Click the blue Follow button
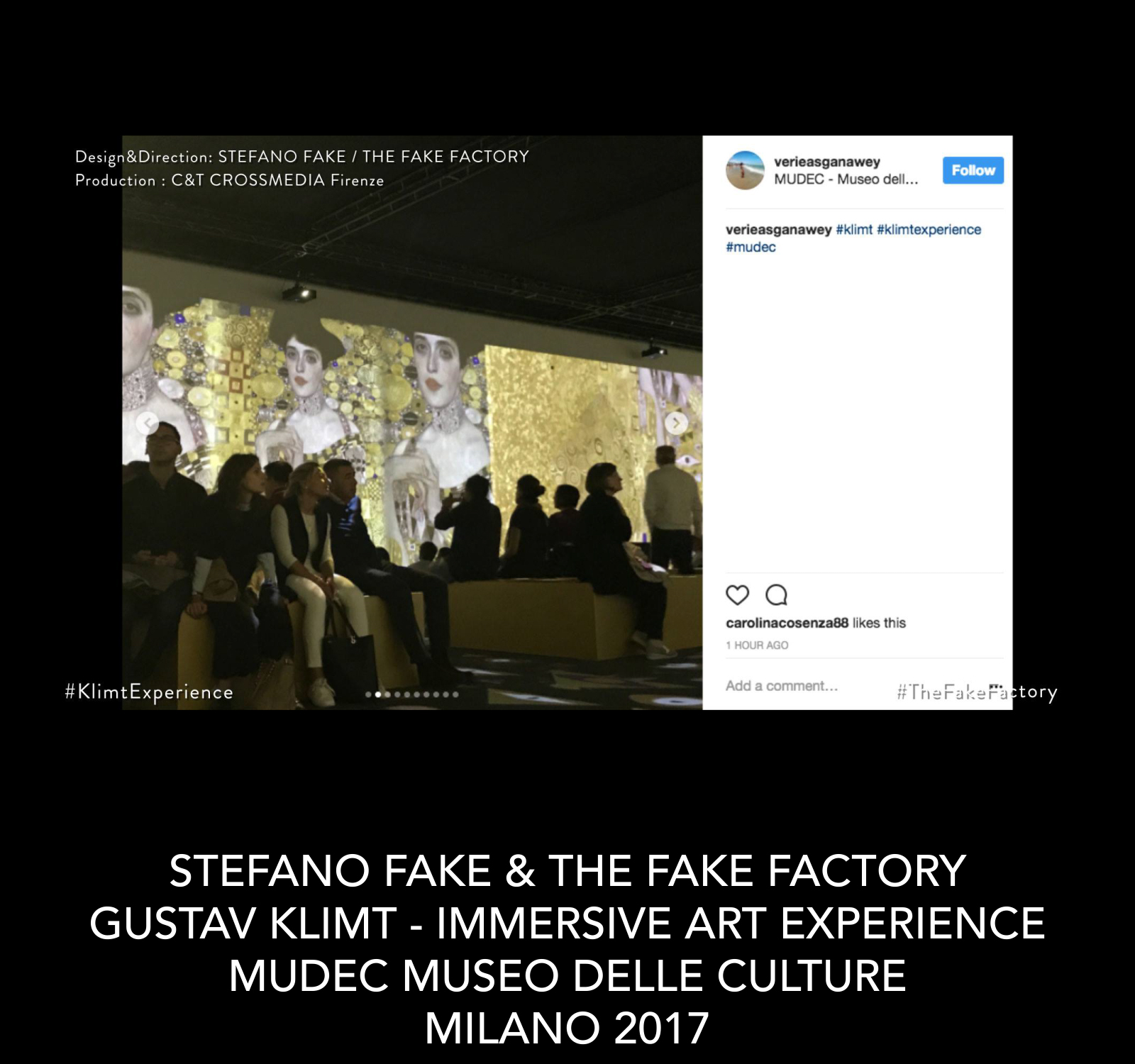The height and width of the screenshot is (1064, 1135). pyautogui.click(x=973, y=170)
